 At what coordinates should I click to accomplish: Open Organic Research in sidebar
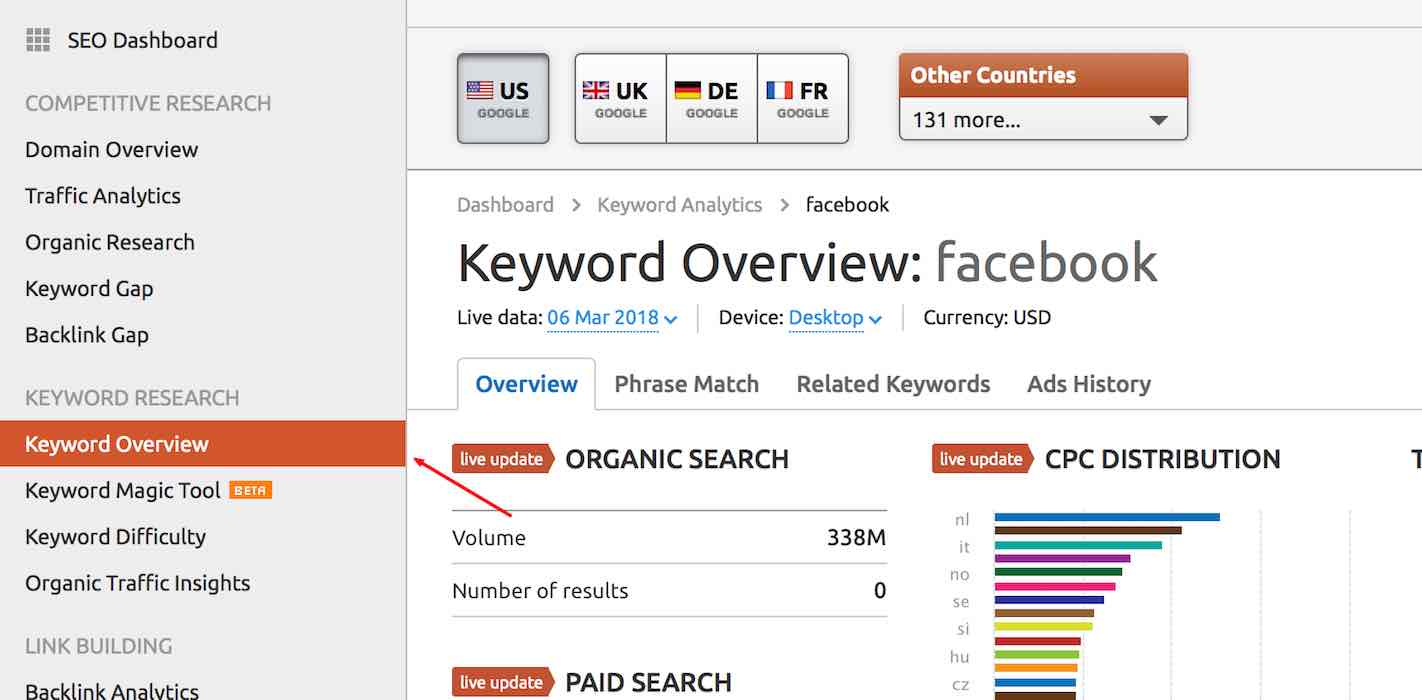[x=110, y=242]
